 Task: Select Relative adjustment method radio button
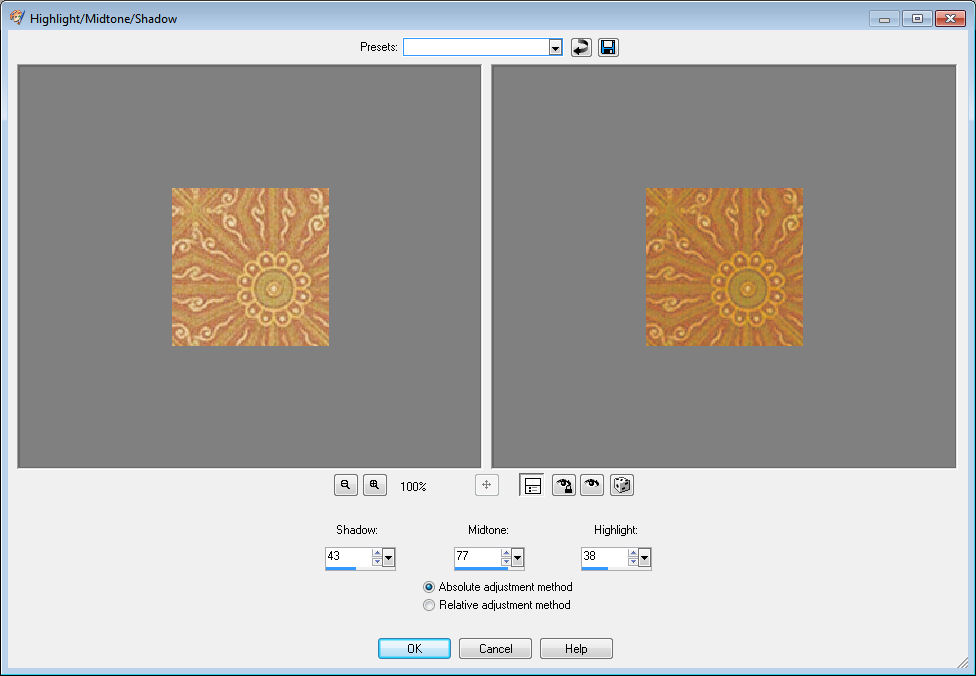click(x=429, y=605)
